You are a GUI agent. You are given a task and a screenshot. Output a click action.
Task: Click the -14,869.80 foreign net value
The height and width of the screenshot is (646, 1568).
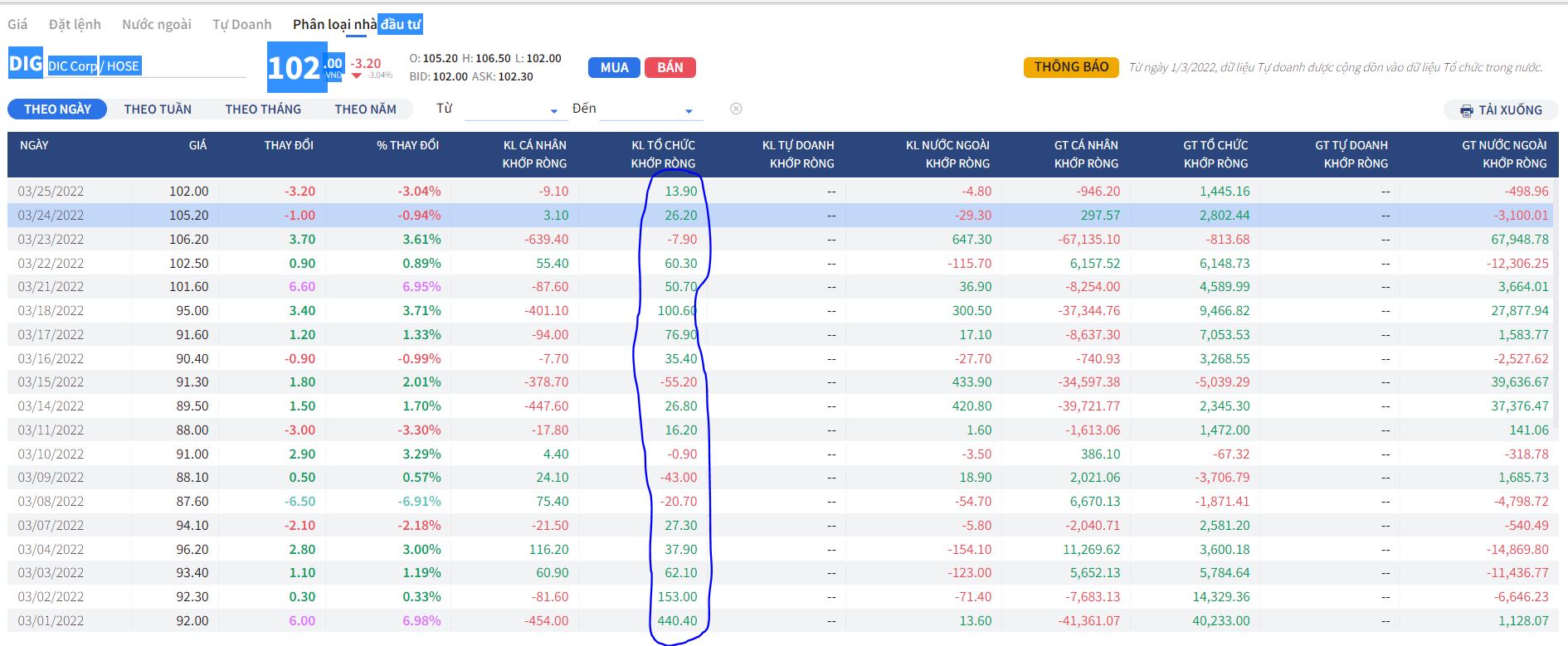1517,549
